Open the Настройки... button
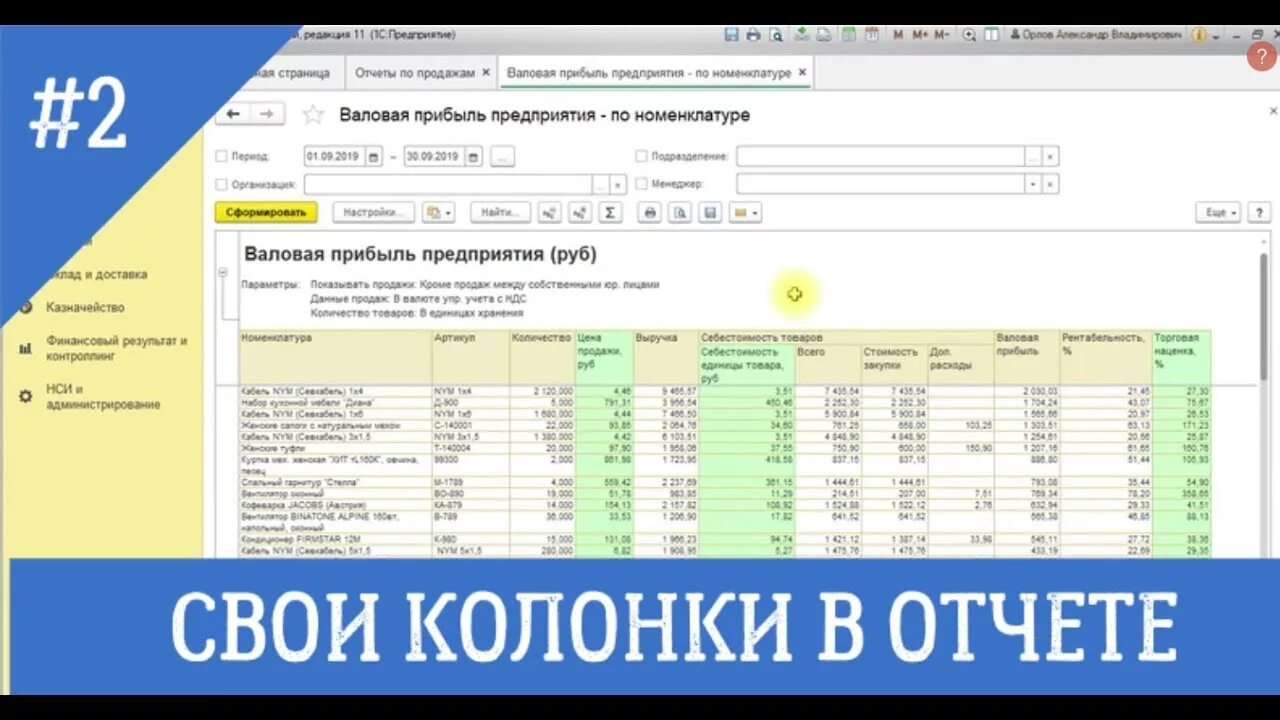Screen dimensions: 1280x720 point(373,212)
